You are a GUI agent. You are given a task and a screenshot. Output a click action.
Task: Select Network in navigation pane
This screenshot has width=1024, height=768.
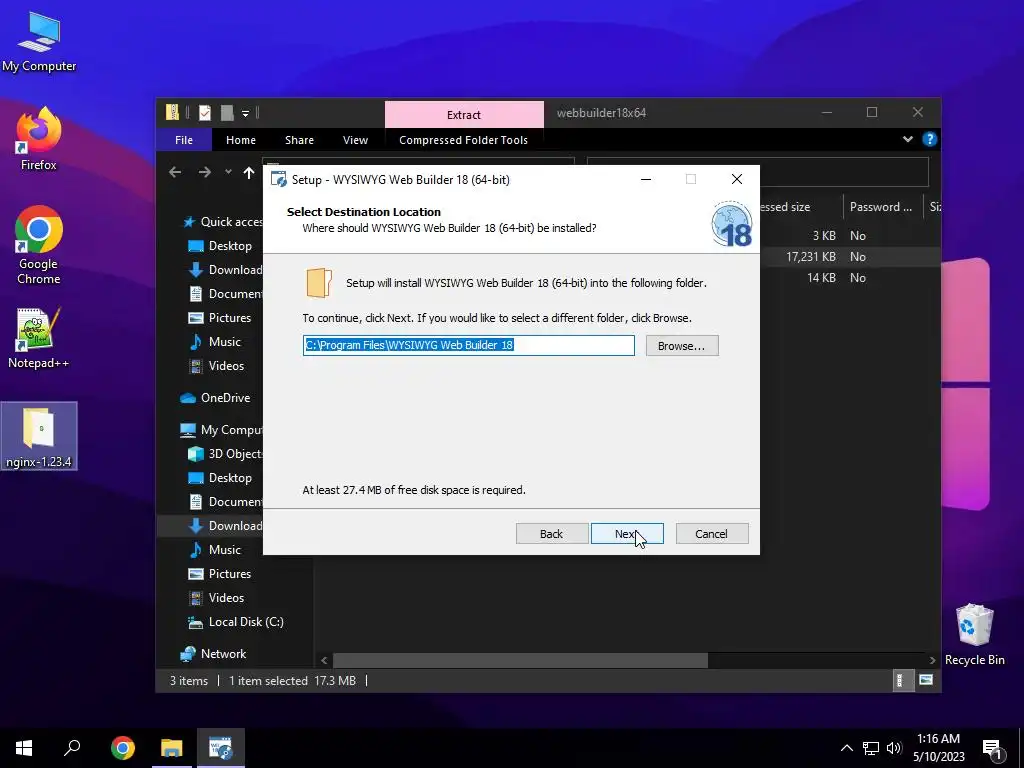[214, 654]
